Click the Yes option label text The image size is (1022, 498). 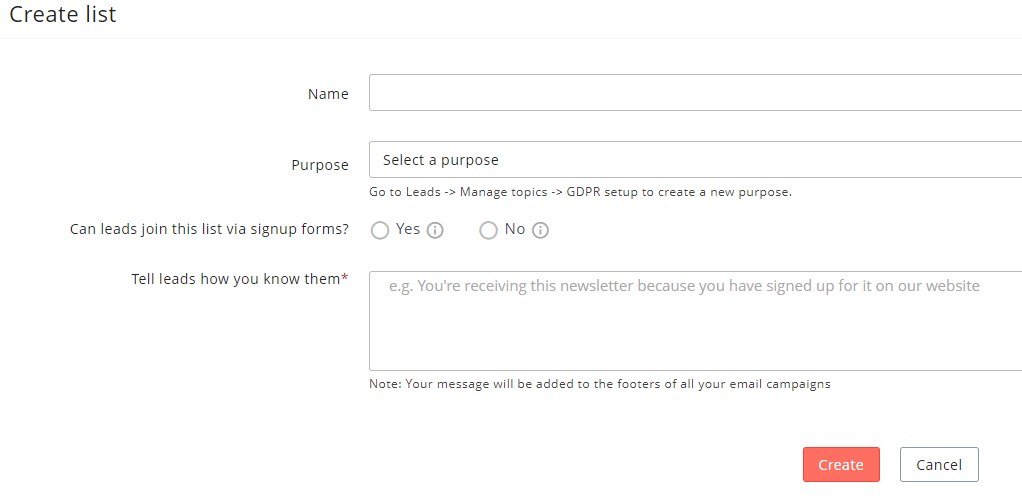point(408,229)
